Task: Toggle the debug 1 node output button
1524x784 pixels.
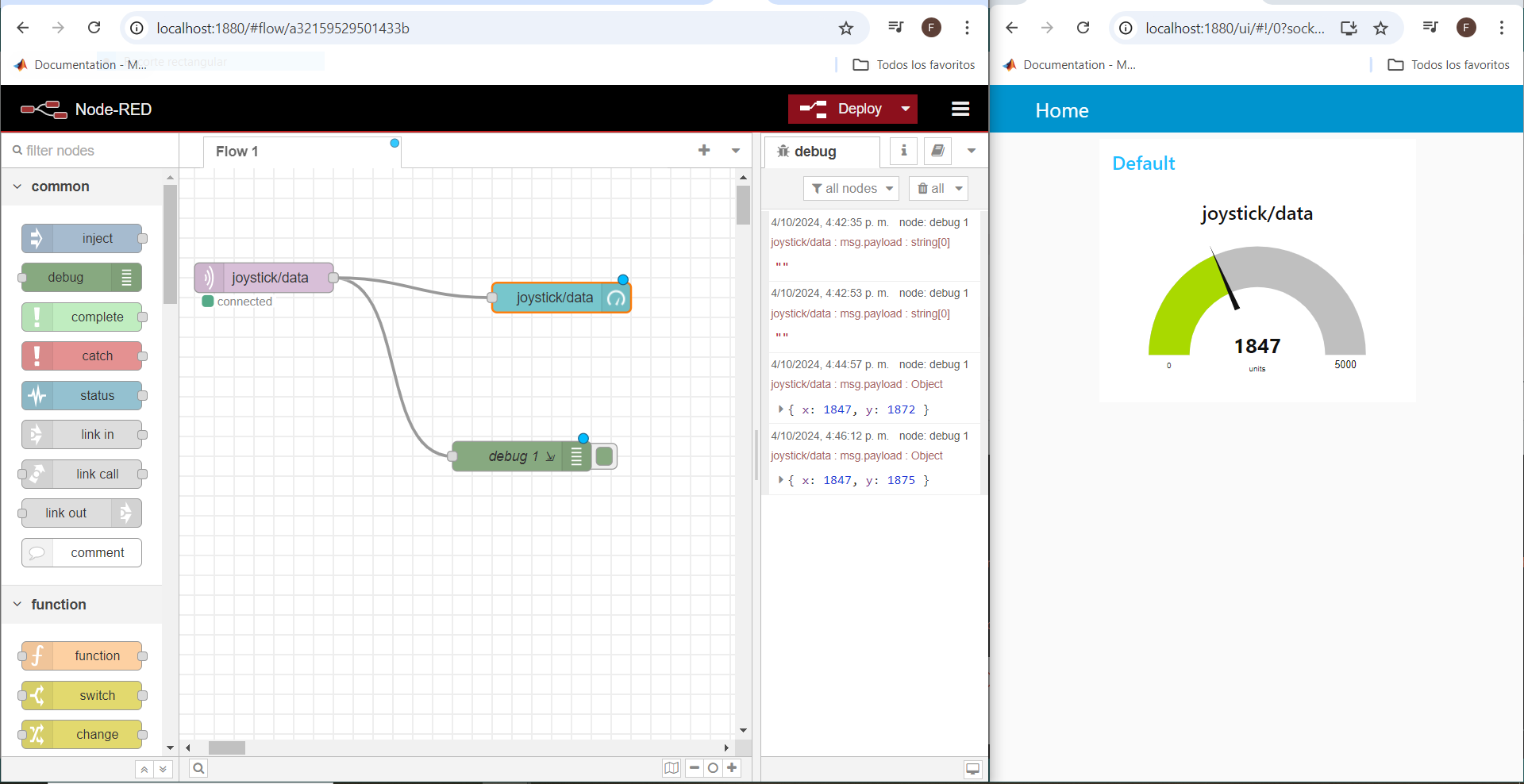Action: [604, 456]
